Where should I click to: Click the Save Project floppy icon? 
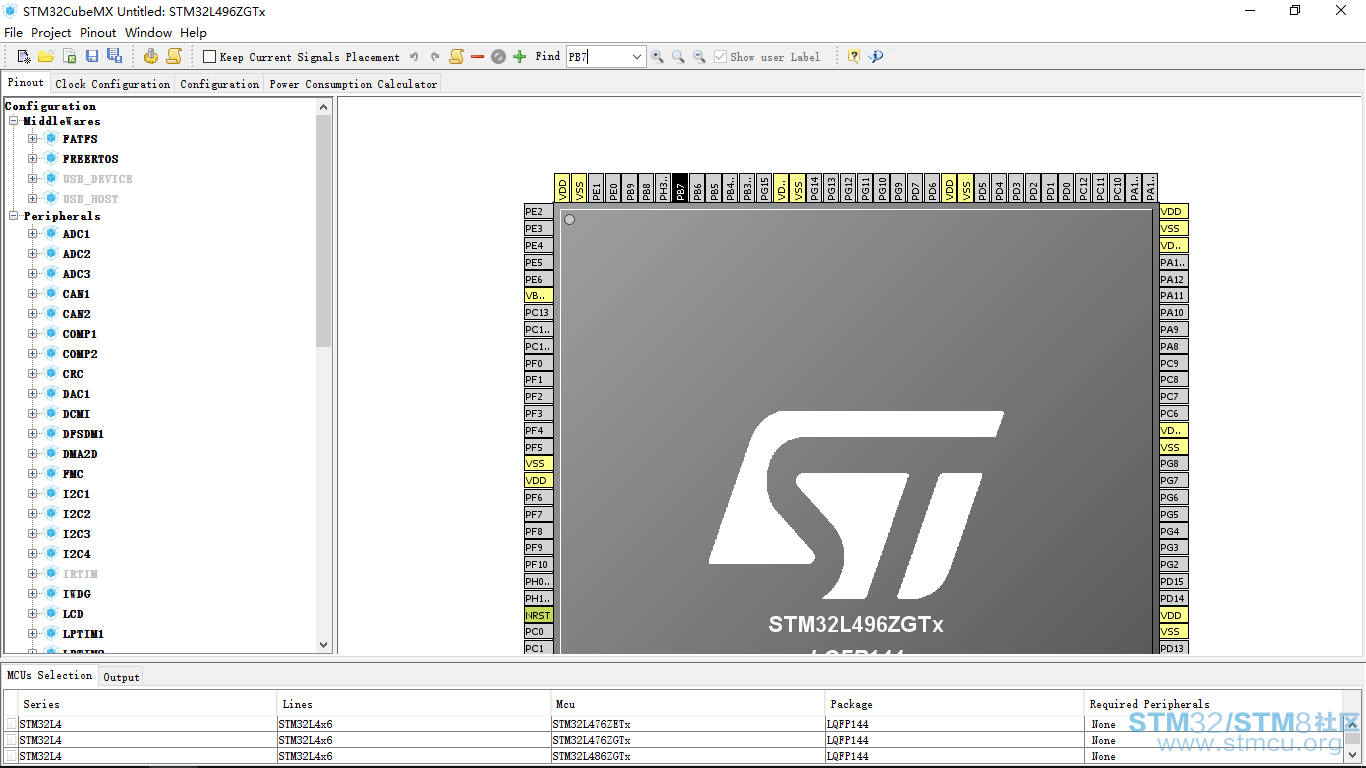coord(92,57)
